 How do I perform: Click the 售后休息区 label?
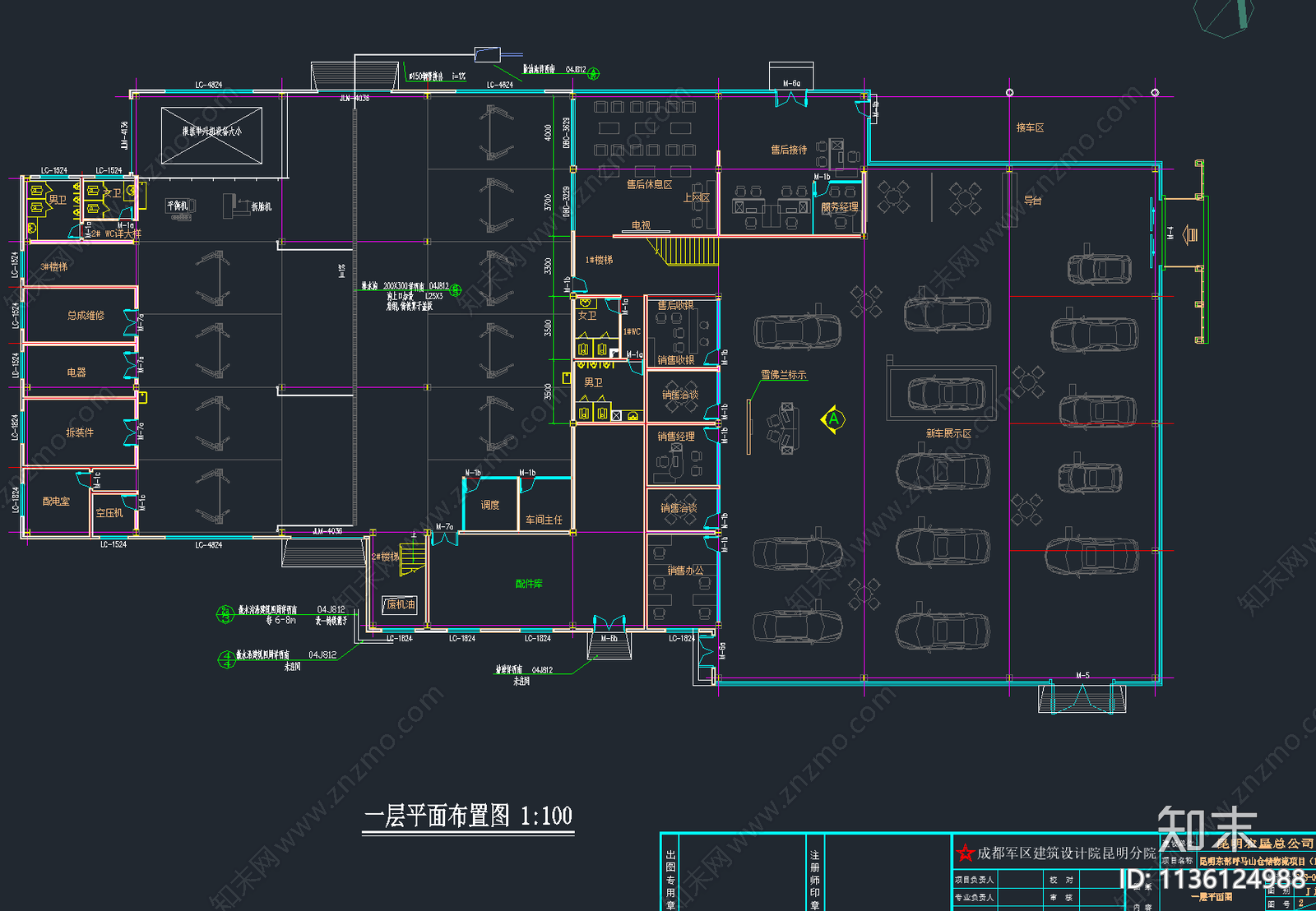[649, 184]
